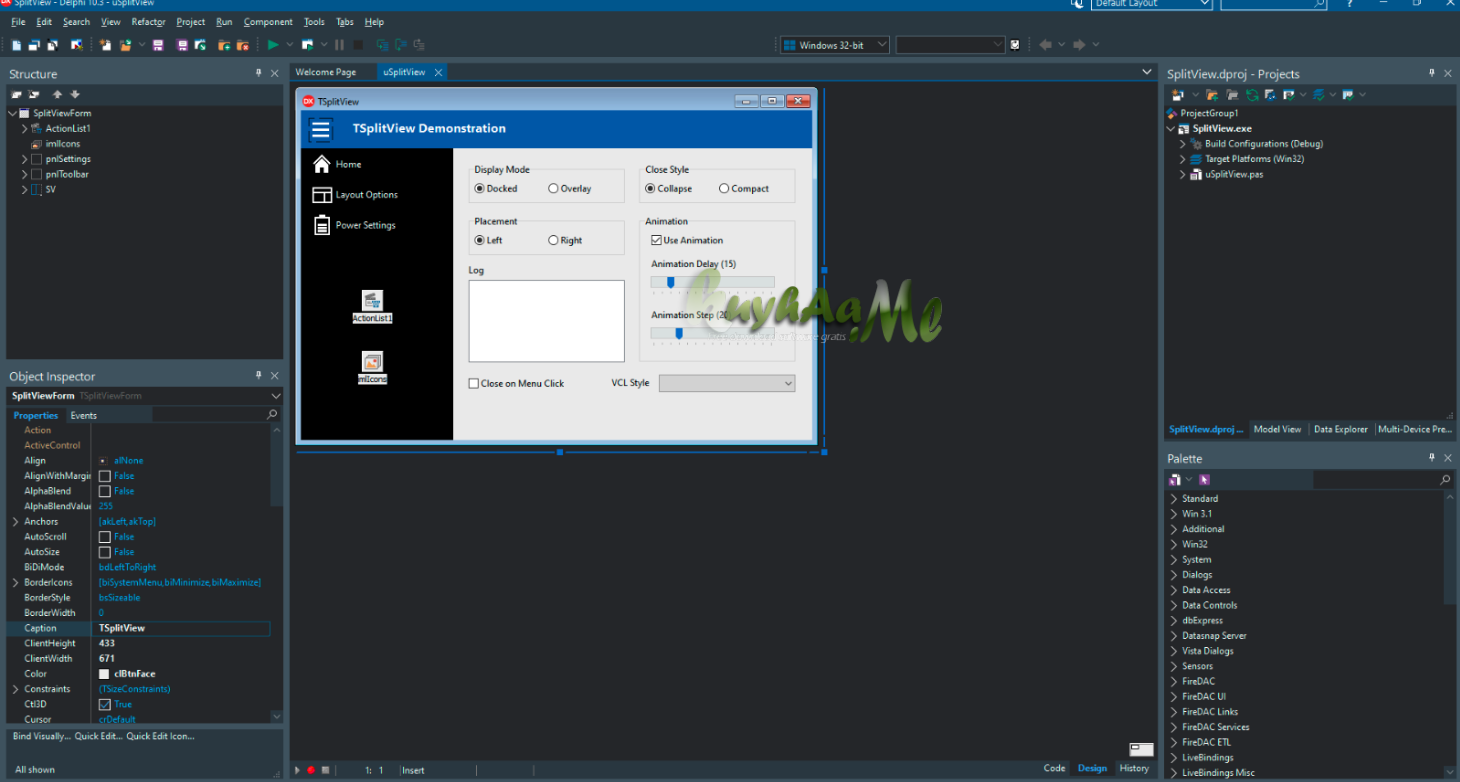Click the Open Project folder icon in toolbar
1460x782 pixels.
126,45
